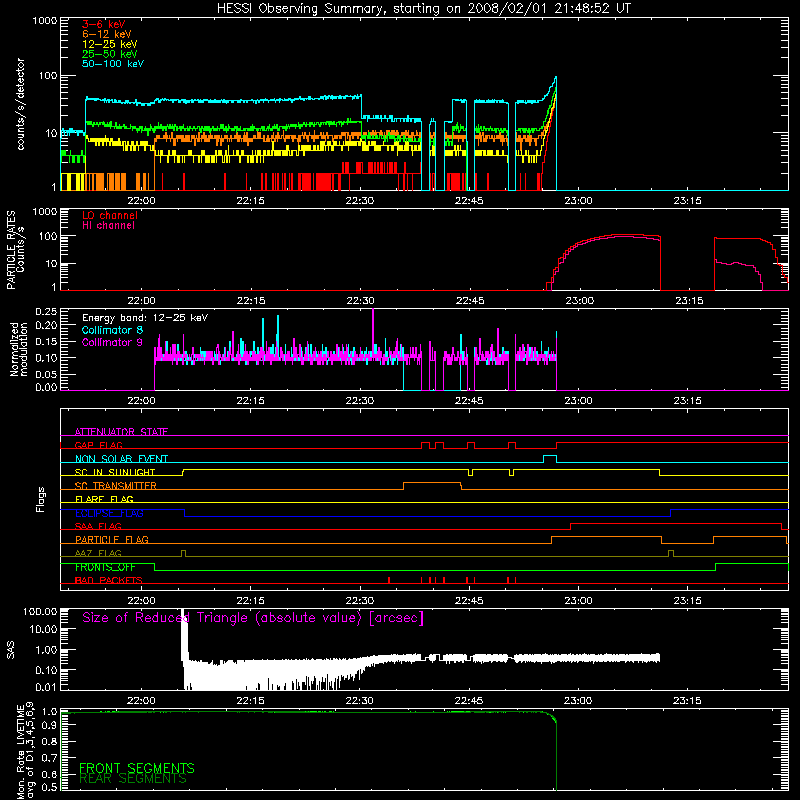This screenshot has width=800, height=800.
Task: Select the cyan 50-100 keV legend entry
Action: coord(113,64)
